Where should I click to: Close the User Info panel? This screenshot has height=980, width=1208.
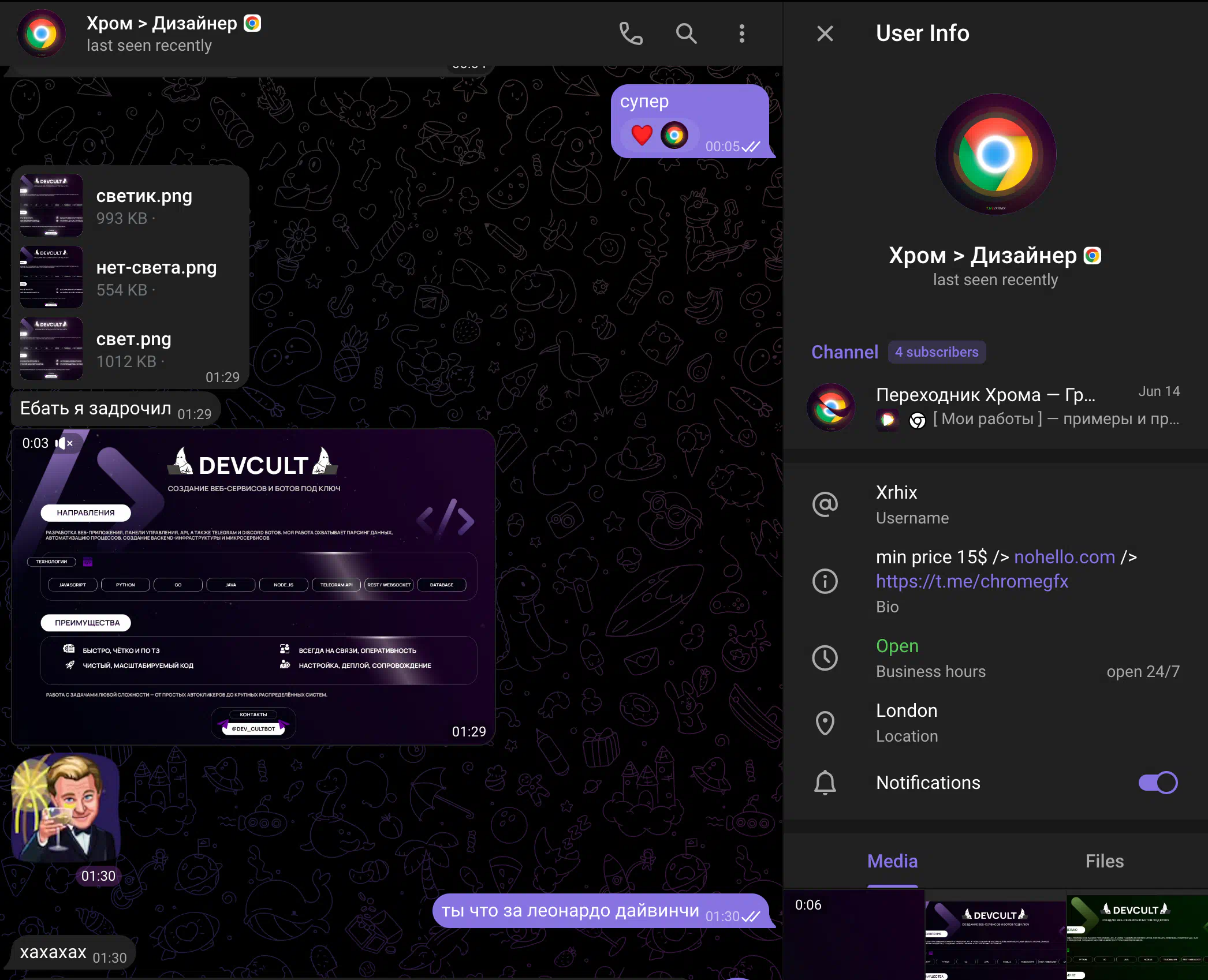(825, 33)
